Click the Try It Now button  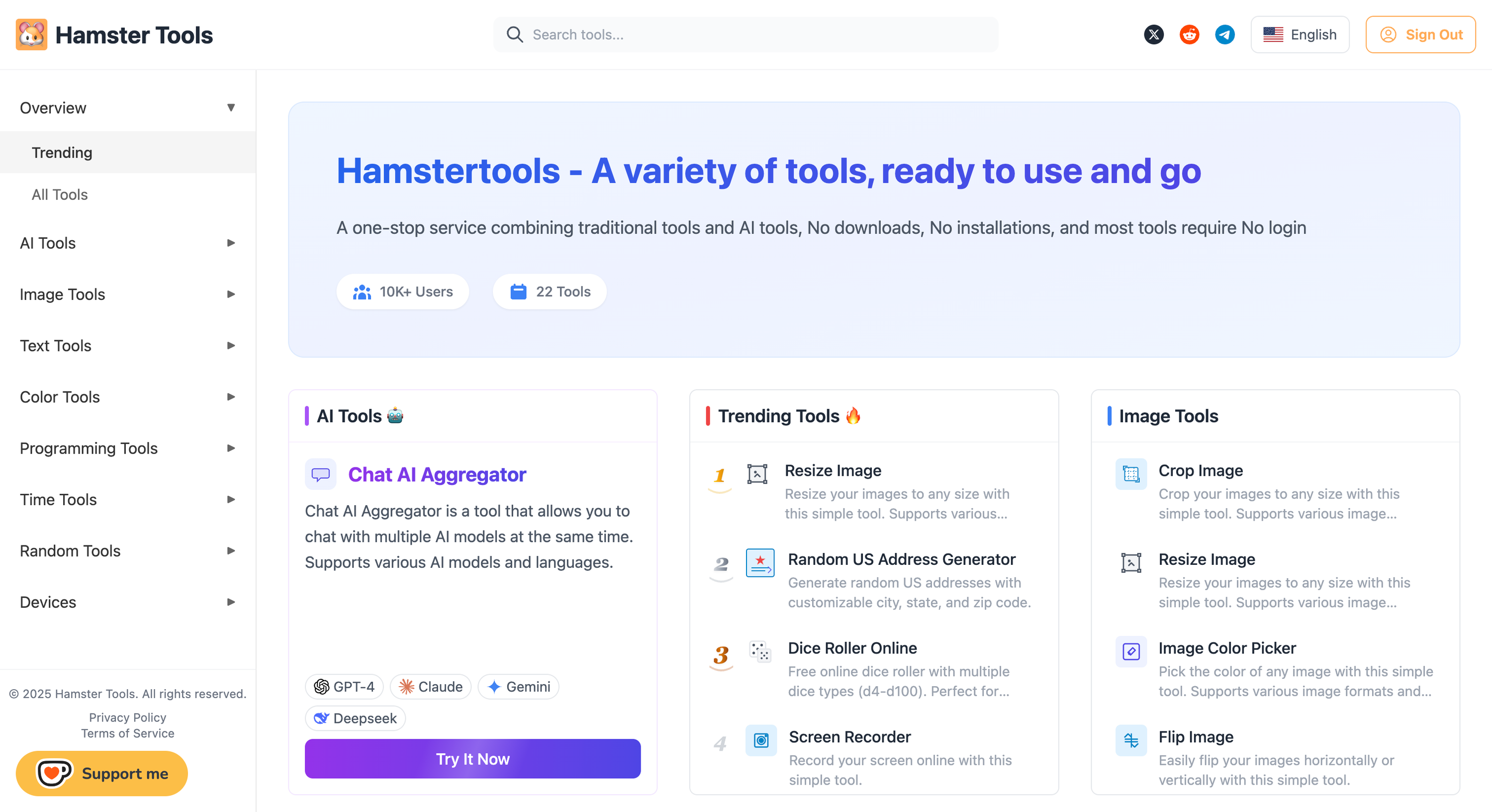[x=472, y=759]
